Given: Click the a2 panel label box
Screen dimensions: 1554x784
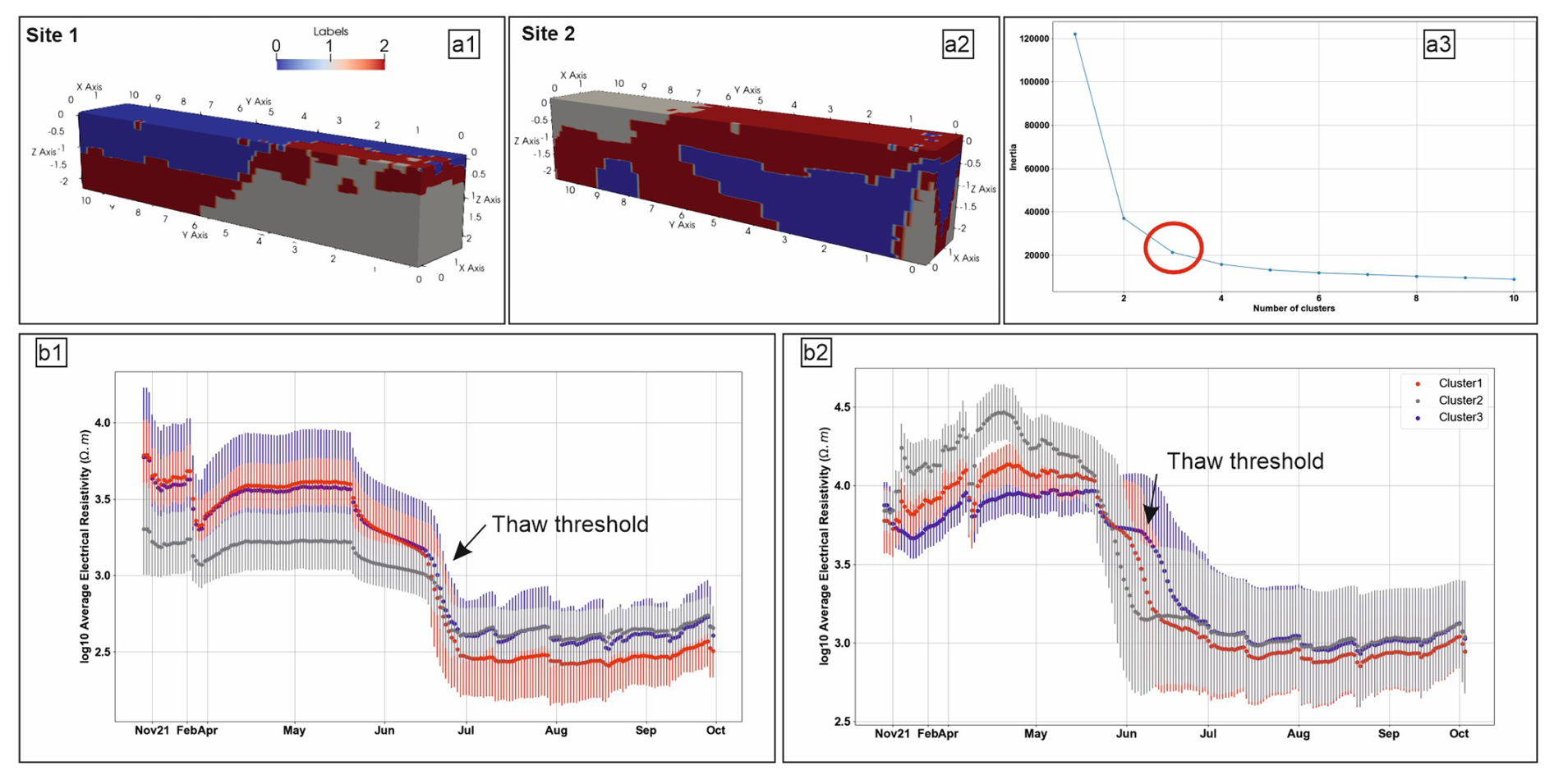Looking at the screenshot, I should point(957,44).
